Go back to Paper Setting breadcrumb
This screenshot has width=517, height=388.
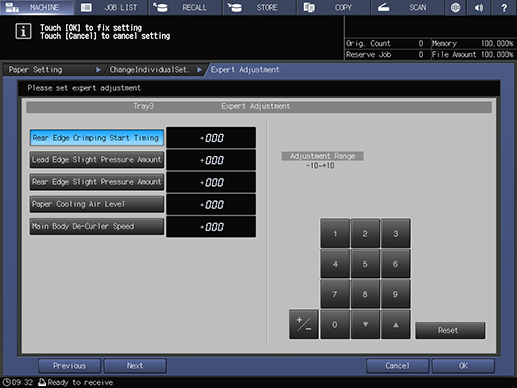tap(53, 70)
